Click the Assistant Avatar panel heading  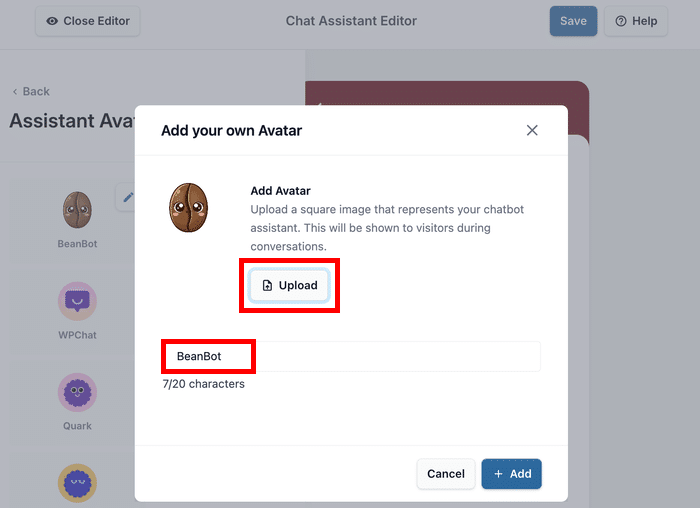coord(70,121)
